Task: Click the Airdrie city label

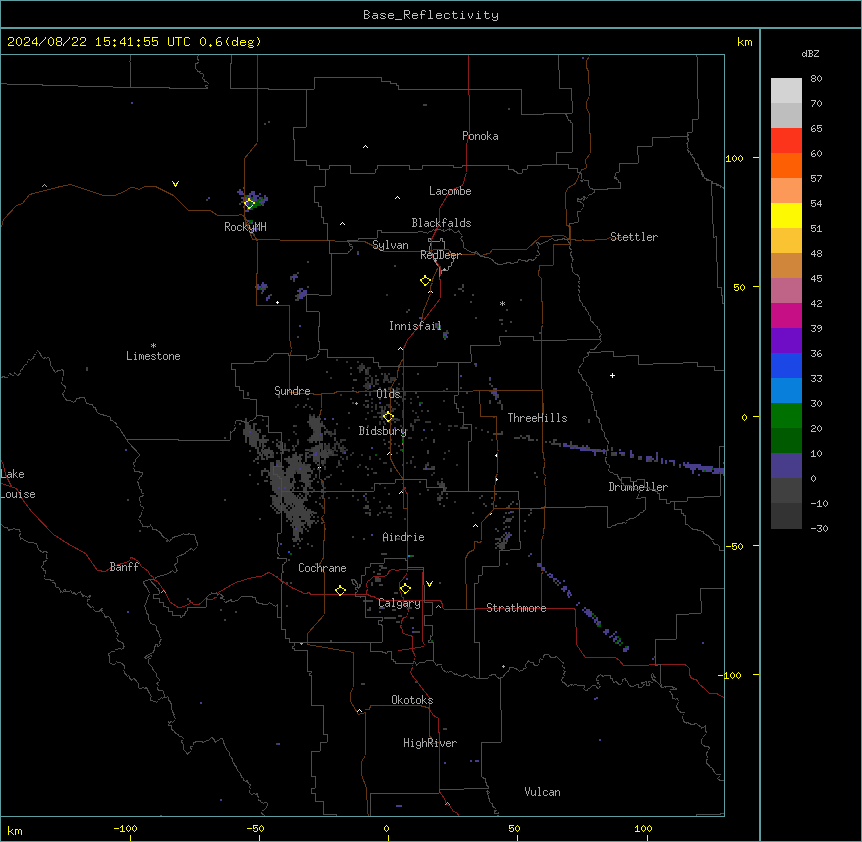Action: point(403,537)
